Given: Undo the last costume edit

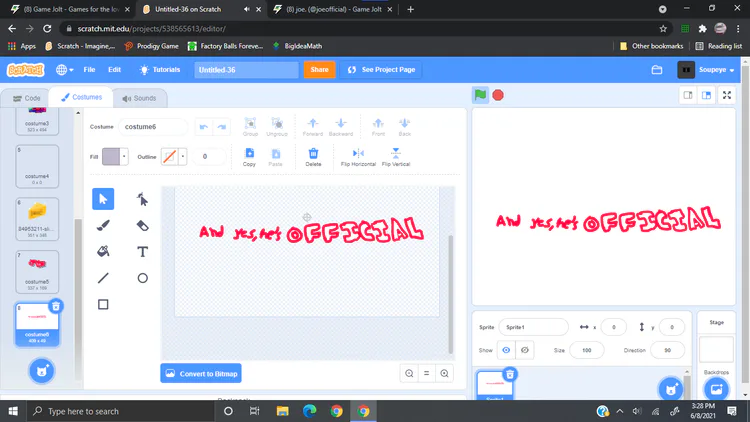Looking at the screenshot, I should (x=204, y=127).
